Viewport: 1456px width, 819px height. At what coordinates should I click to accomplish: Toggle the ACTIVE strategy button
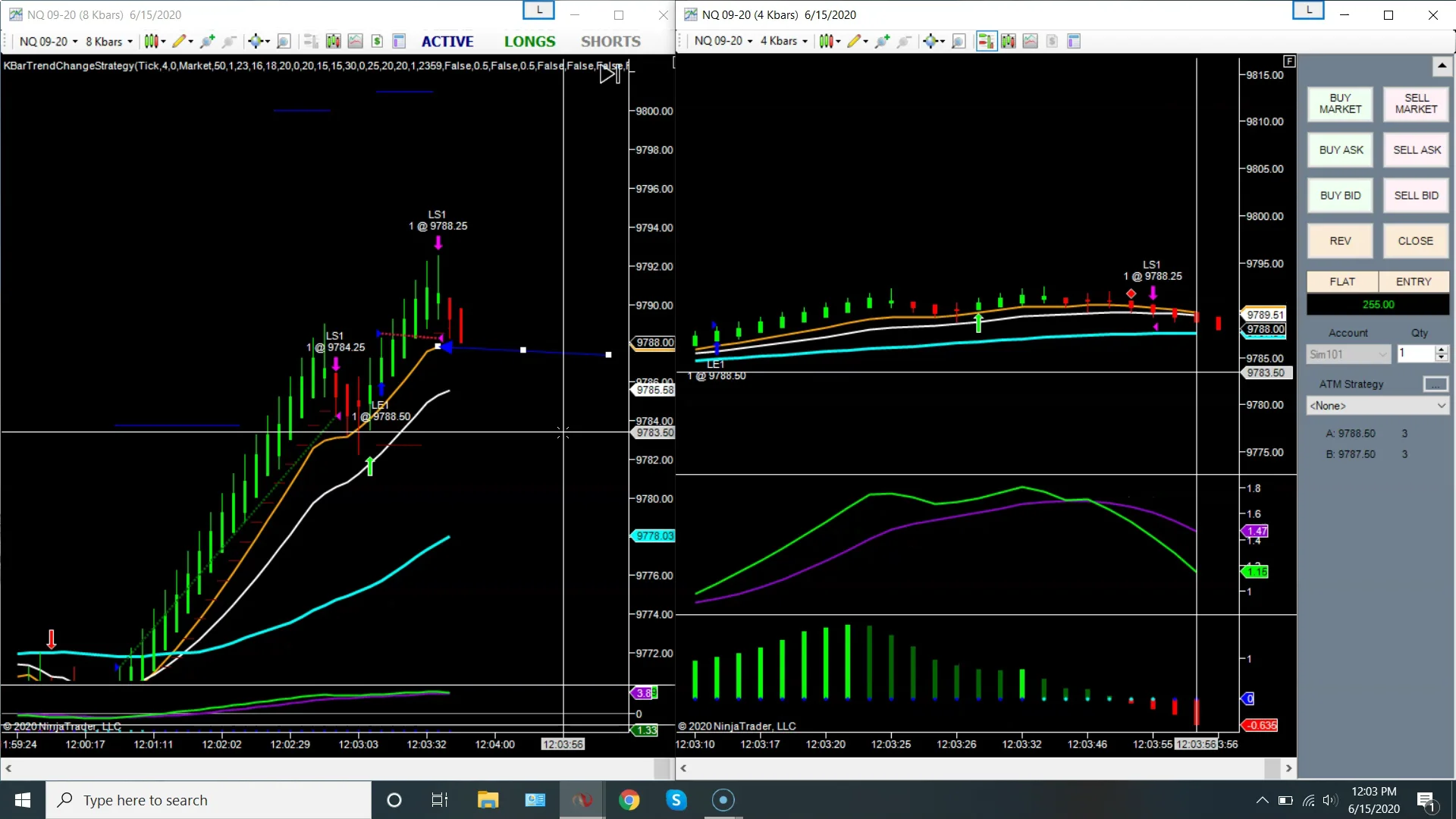[447, 42]
